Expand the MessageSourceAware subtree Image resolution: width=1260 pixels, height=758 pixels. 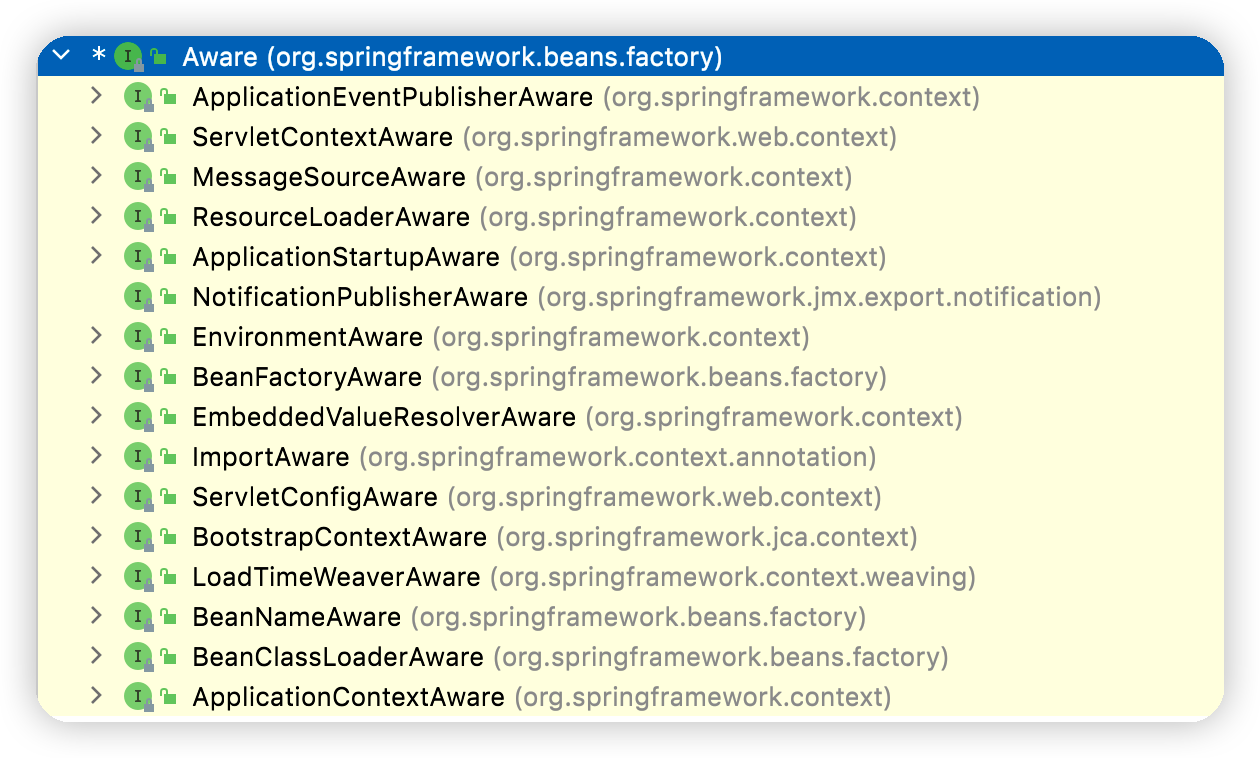click(x=96, y=176)
